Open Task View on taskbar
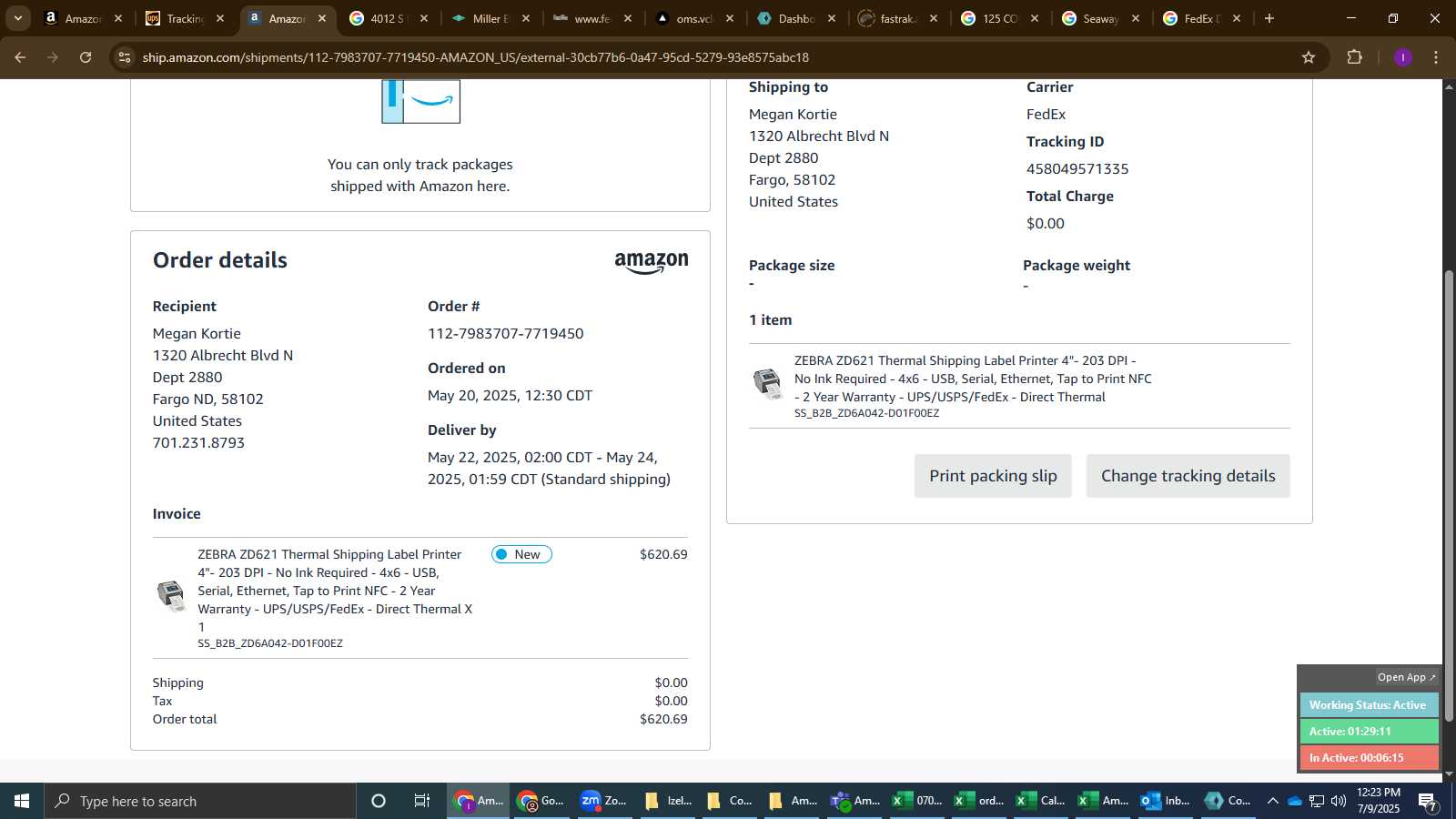The image size is (1456, 819). (x=422, y=801)
